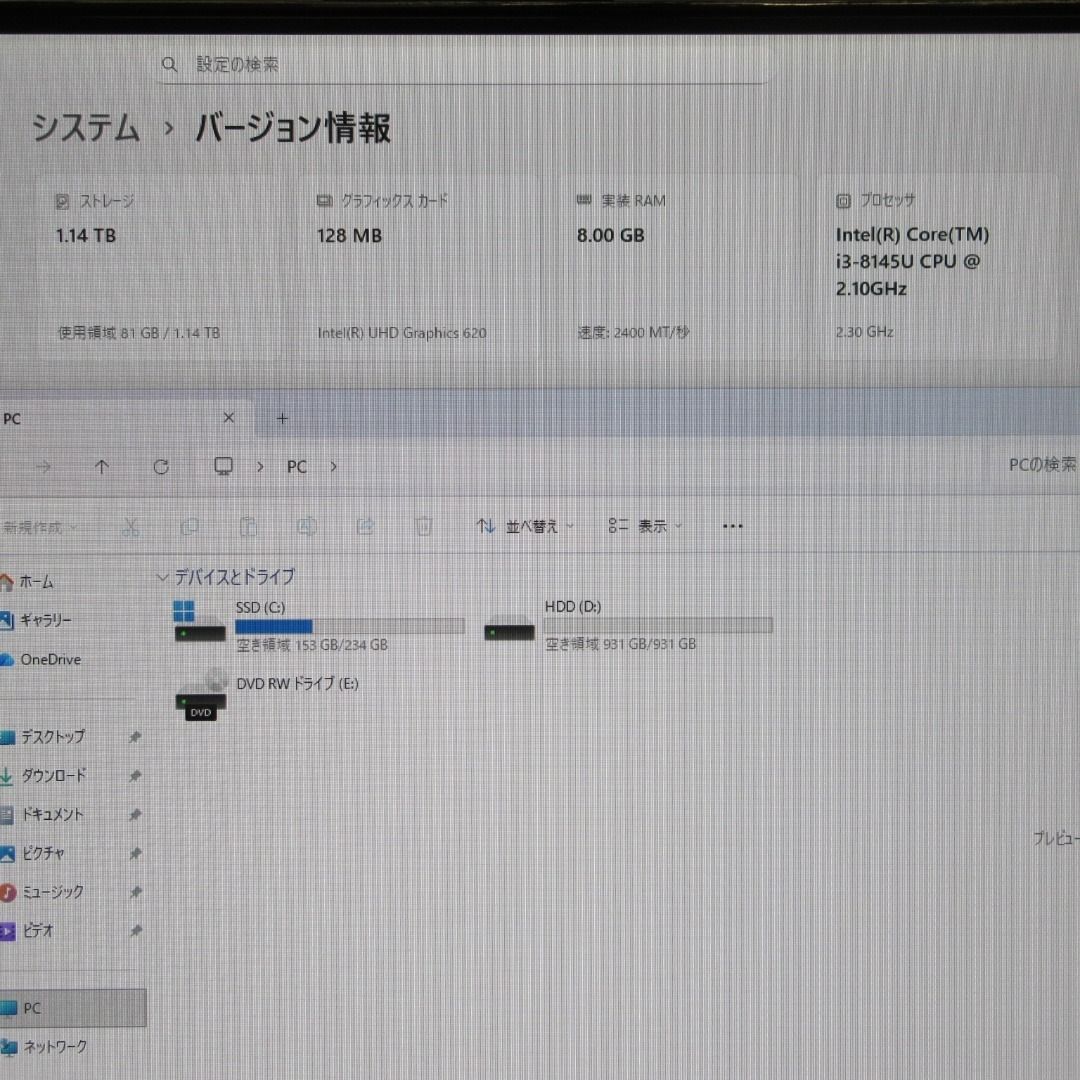This screenshot has height=1080, width=1080.
Task: Click the Cut scissors toolbar icon
Action: (x=131, y=526)
